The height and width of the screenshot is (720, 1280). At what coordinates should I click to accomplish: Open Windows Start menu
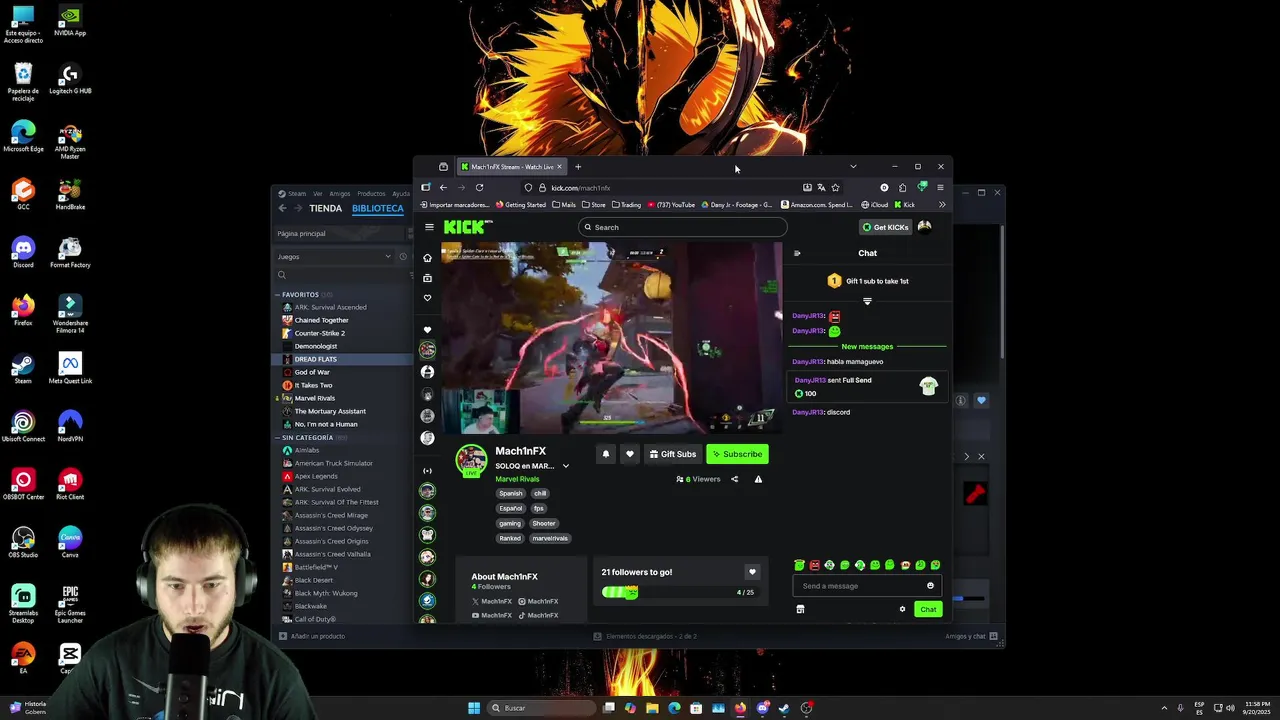click(x=474, y=708)
